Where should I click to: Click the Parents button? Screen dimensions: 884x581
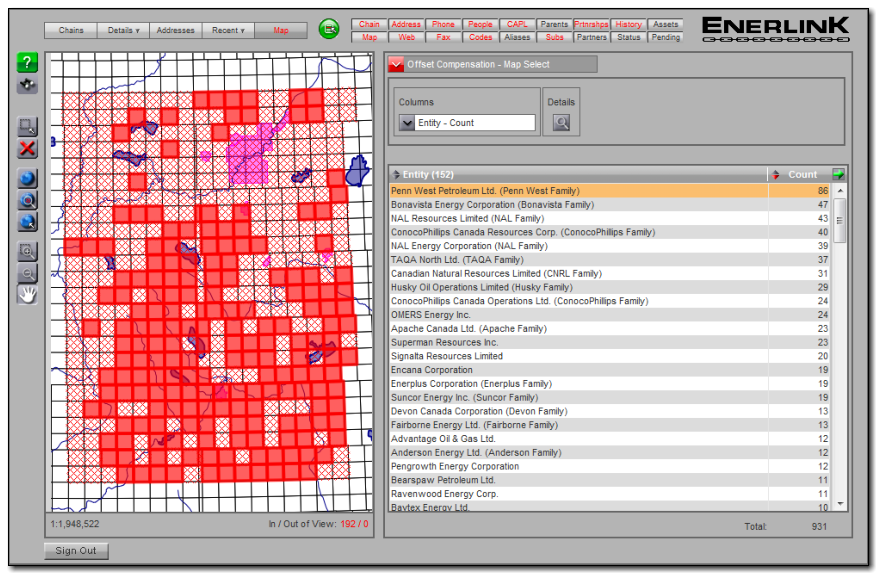click(x=554, y=24)
